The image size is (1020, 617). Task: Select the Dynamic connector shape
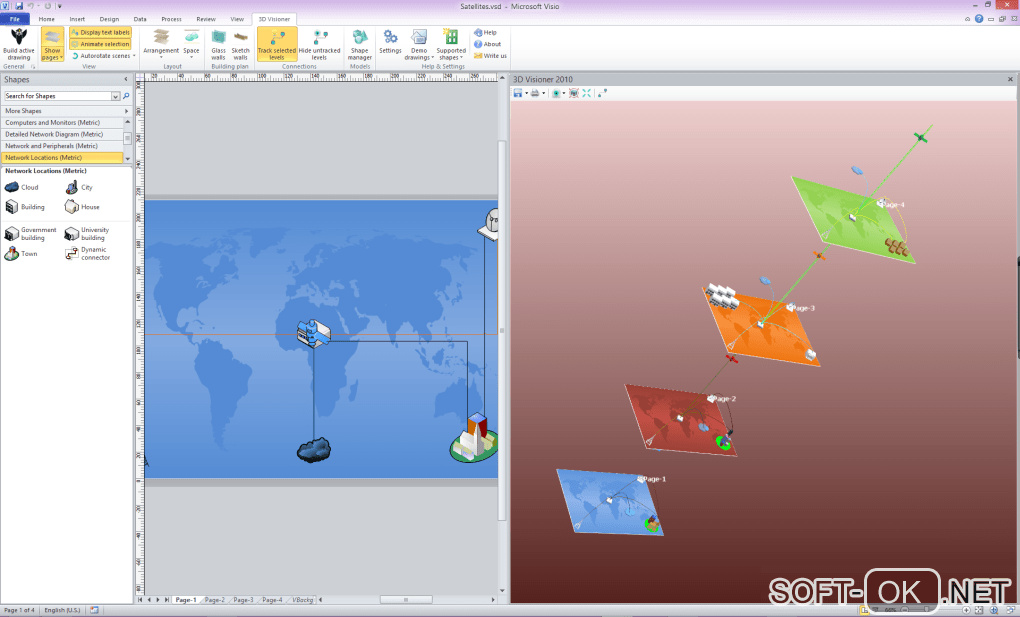88,254
